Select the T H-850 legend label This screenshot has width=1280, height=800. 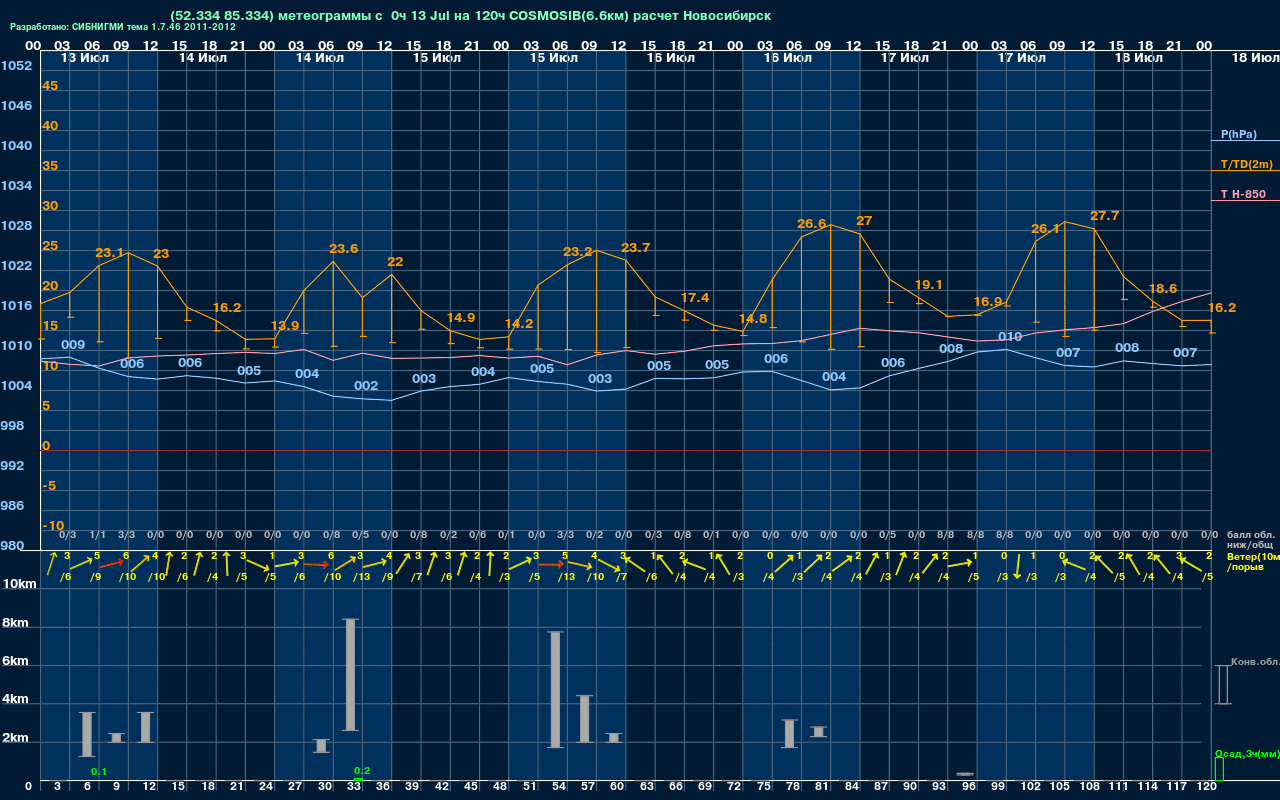pyautogui.click(x=1243, y=194)
